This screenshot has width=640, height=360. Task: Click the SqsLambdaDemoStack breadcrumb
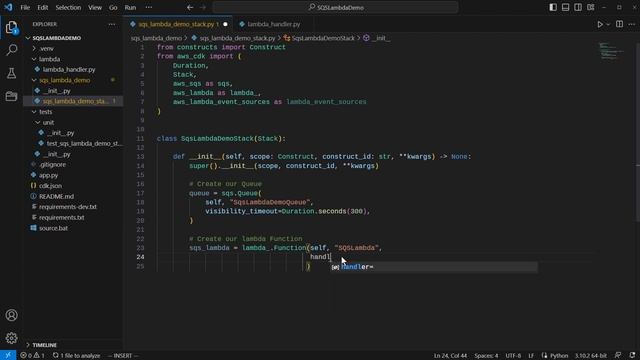pos(320,38)
